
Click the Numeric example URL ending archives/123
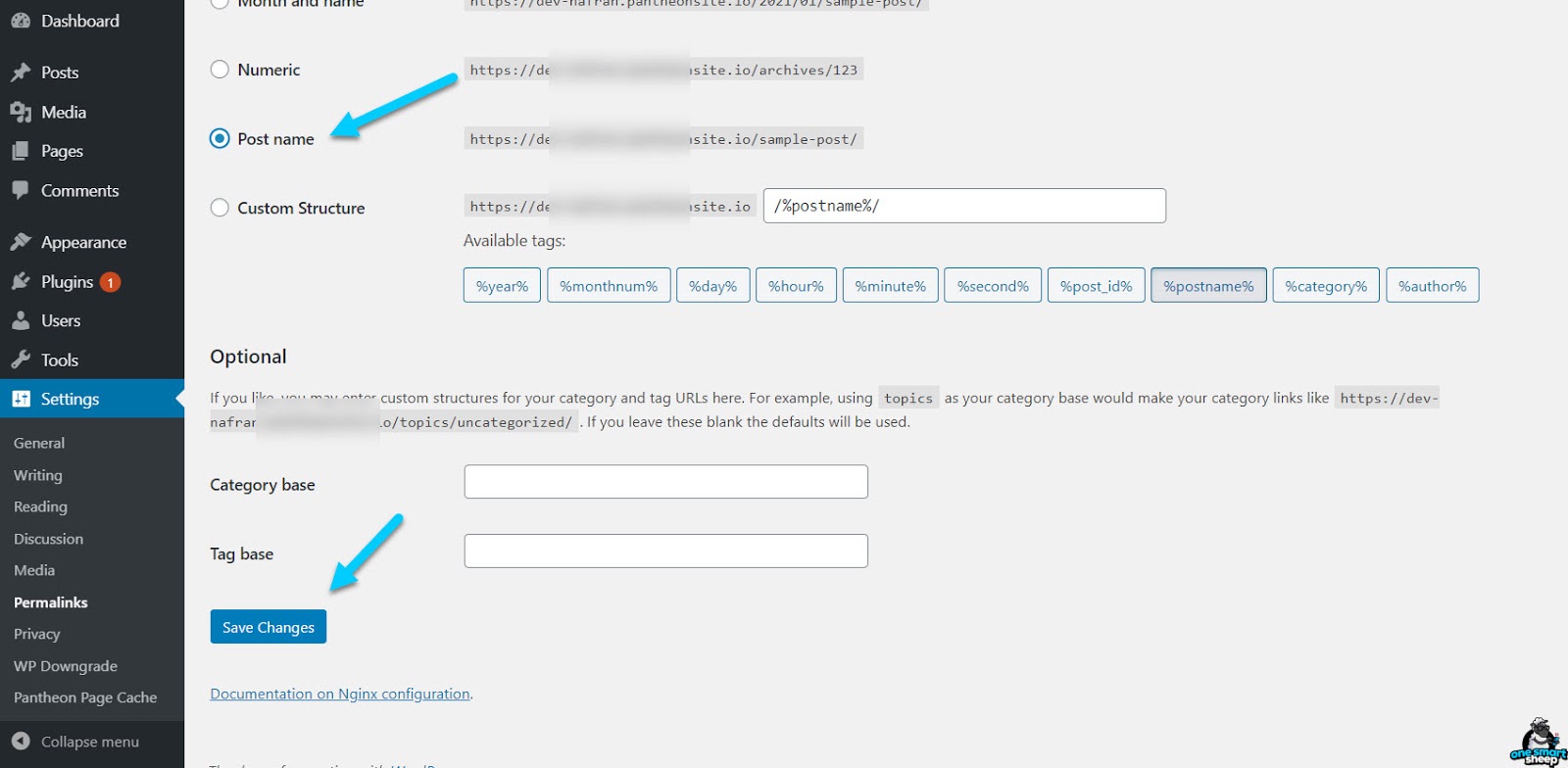coord(663,70)
